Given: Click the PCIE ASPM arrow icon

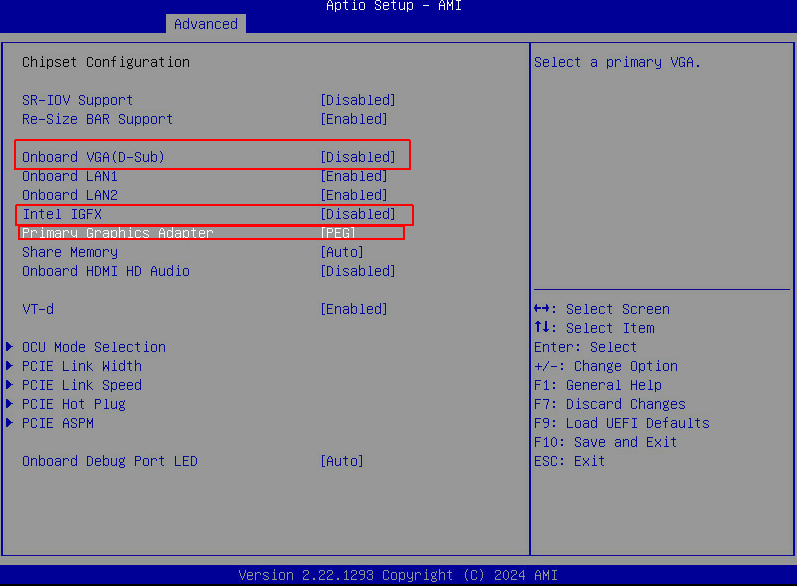Looking at the screenshot, I should pos(10,423).
